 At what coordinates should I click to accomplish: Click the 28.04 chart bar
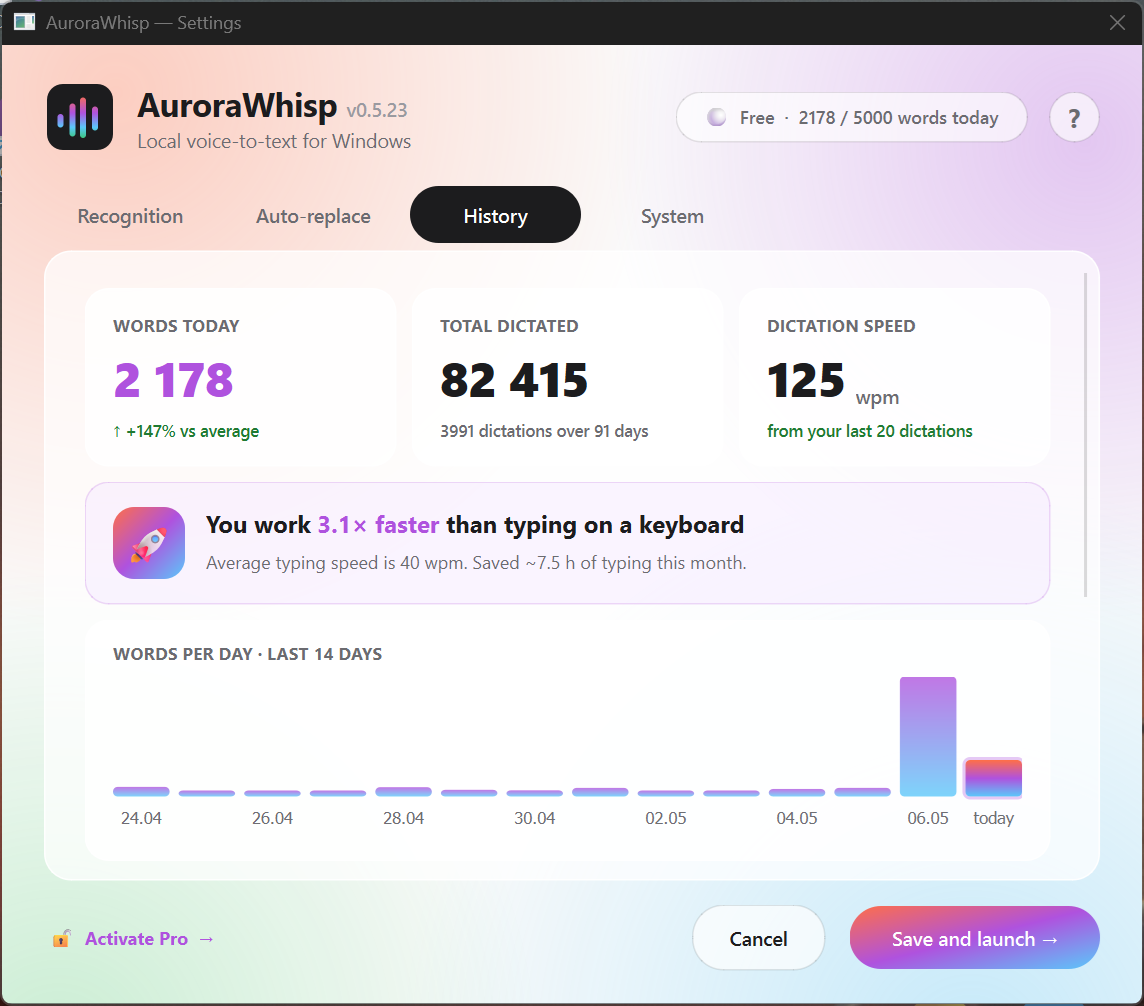coord(403,792)
